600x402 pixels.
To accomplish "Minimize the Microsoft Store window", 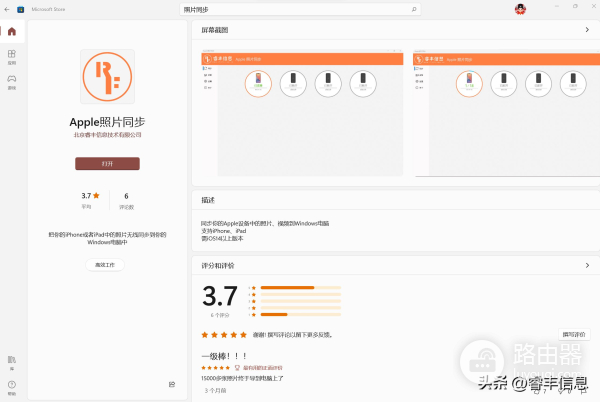I will [557, 6].
